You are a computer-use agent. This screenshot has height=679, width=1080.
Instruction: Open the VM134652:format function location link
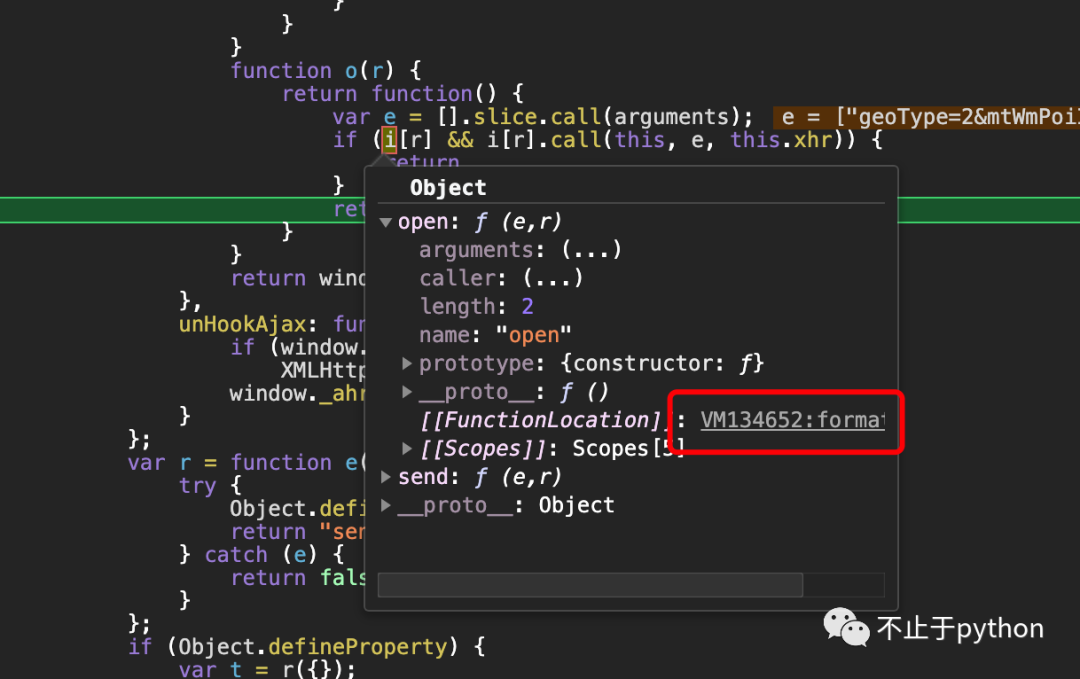tap(792, 420)
